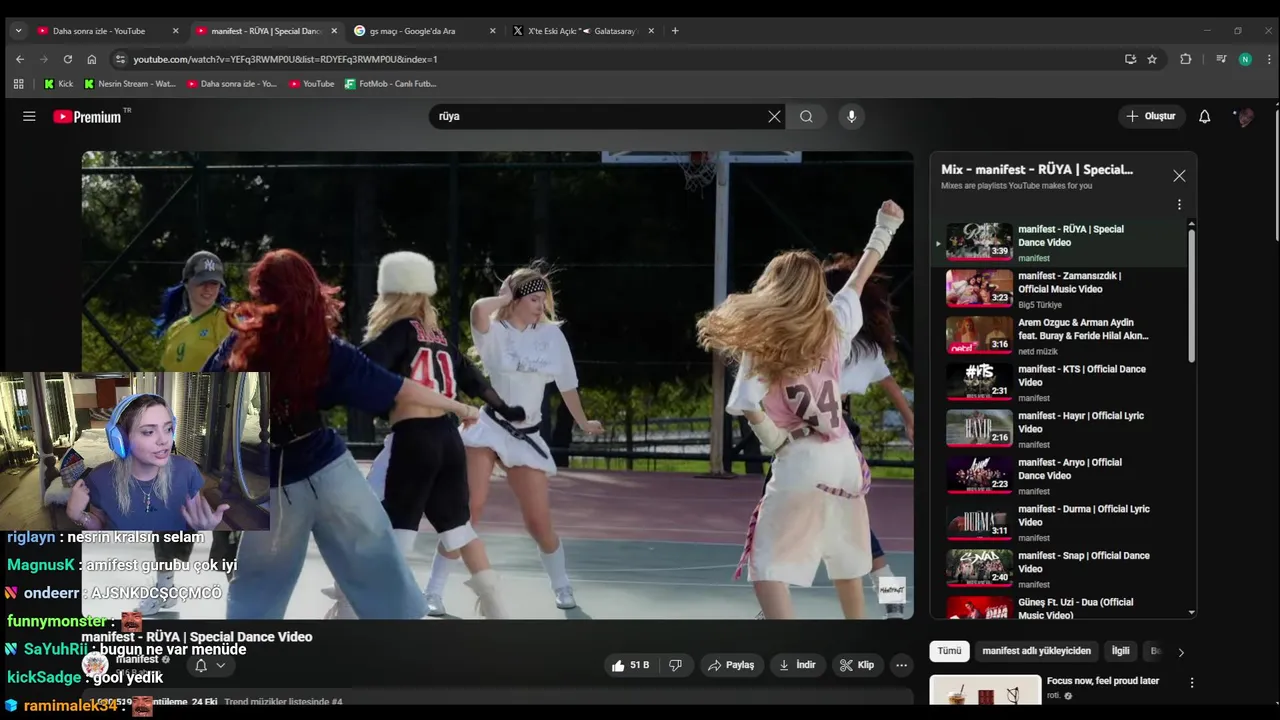Open the media control icon in Chrome toolbar
The height and width of the screenshot is (720, 1280).
coord(1221,59)
